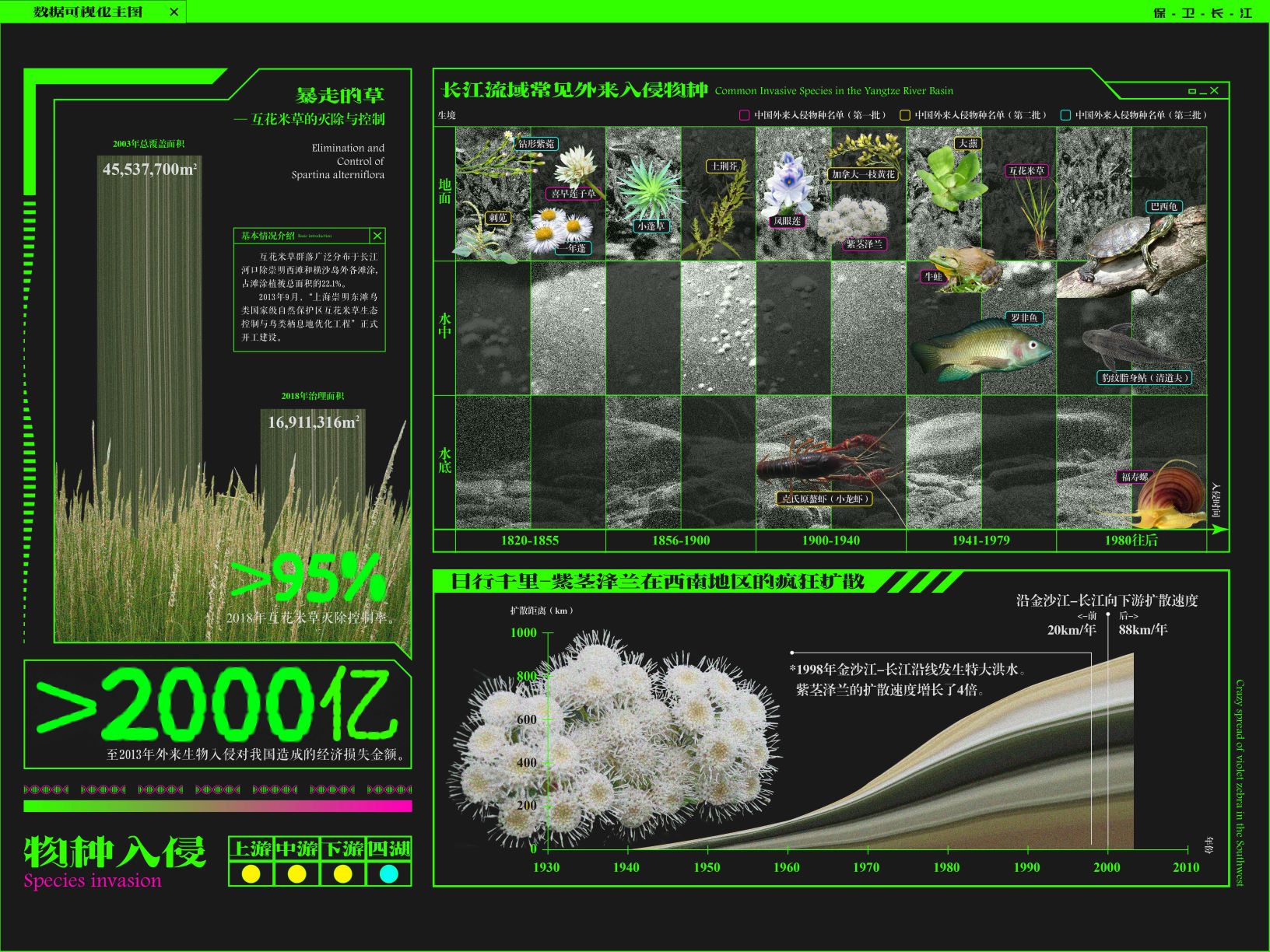Image resolution: width=1270 pixels, height=952 pixels.
Task: Select the 罗非鱼 fish picture
Action: (982, 348)
